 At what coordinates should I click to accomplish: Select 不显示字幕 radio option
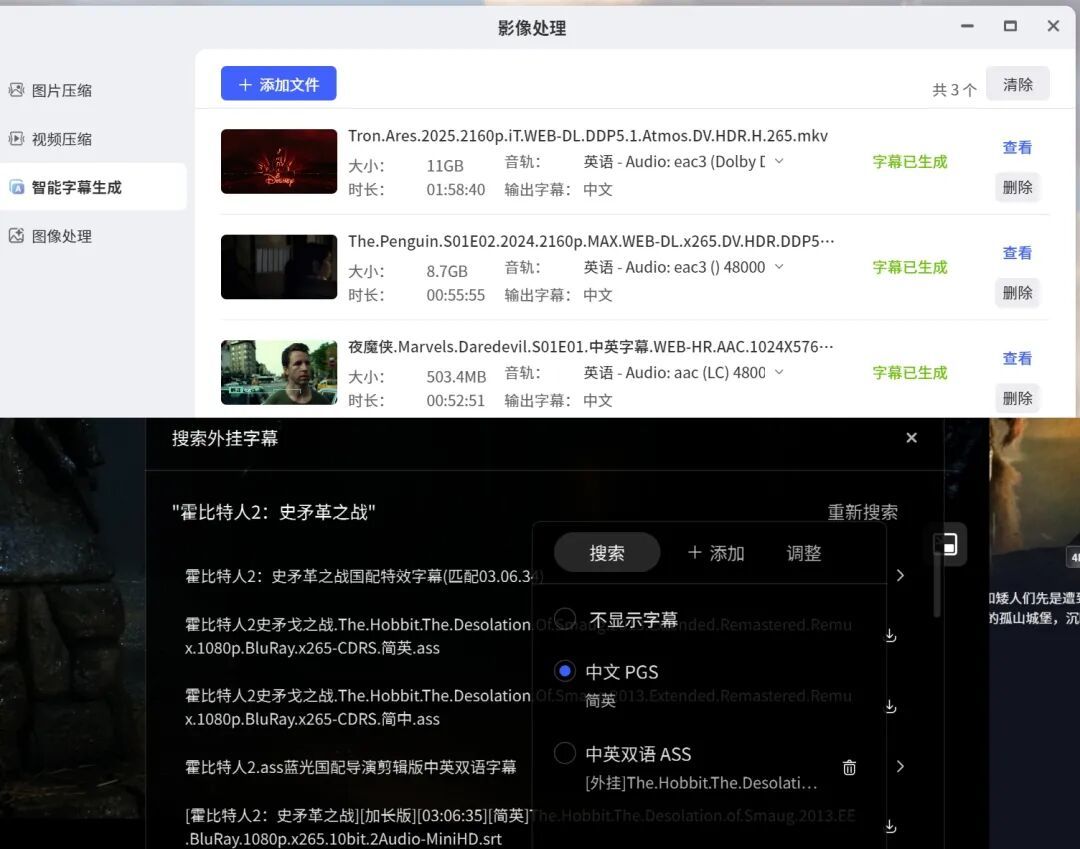point(565,618)
